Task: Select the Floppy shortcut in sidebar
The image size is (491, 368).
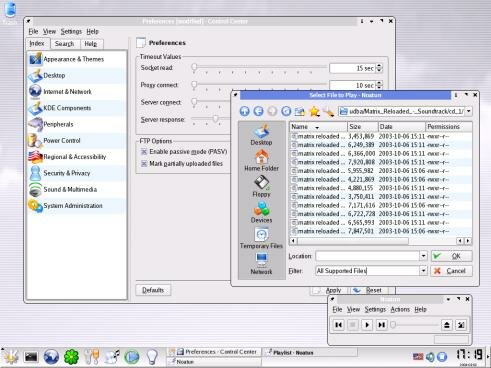Action: click(x=261, y=187)
